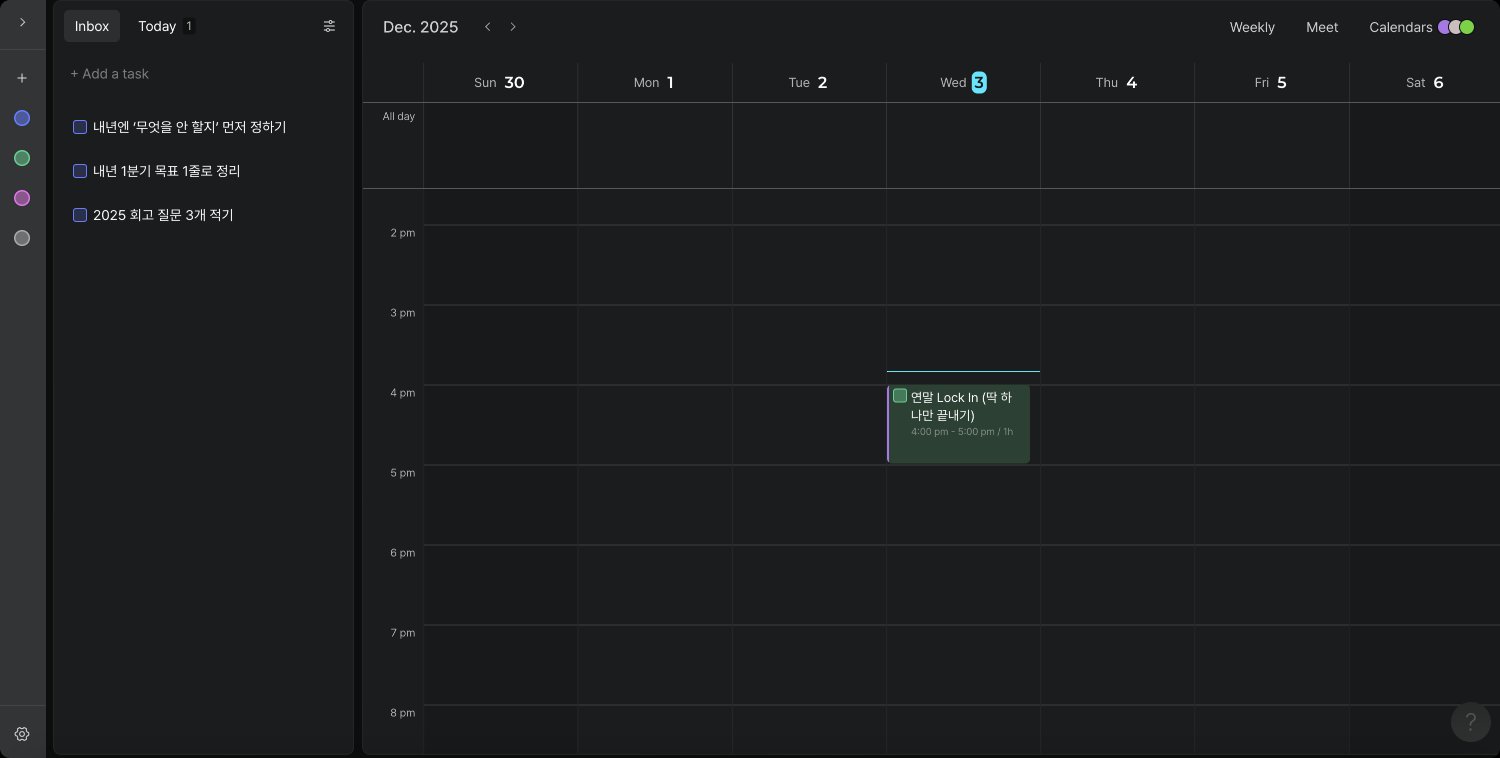Click the Meet button
The height and width of the screenshot is (758, 1500).
pos(1321,27)
